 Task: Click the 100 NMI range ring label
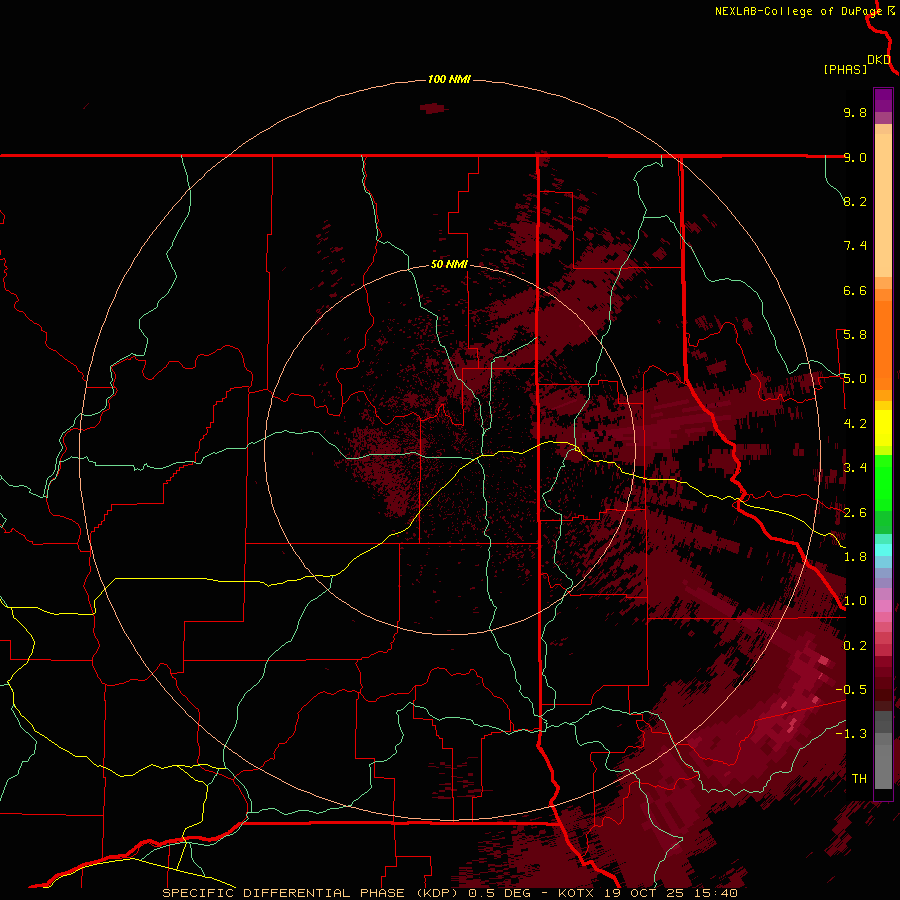(x=449, y=79)
